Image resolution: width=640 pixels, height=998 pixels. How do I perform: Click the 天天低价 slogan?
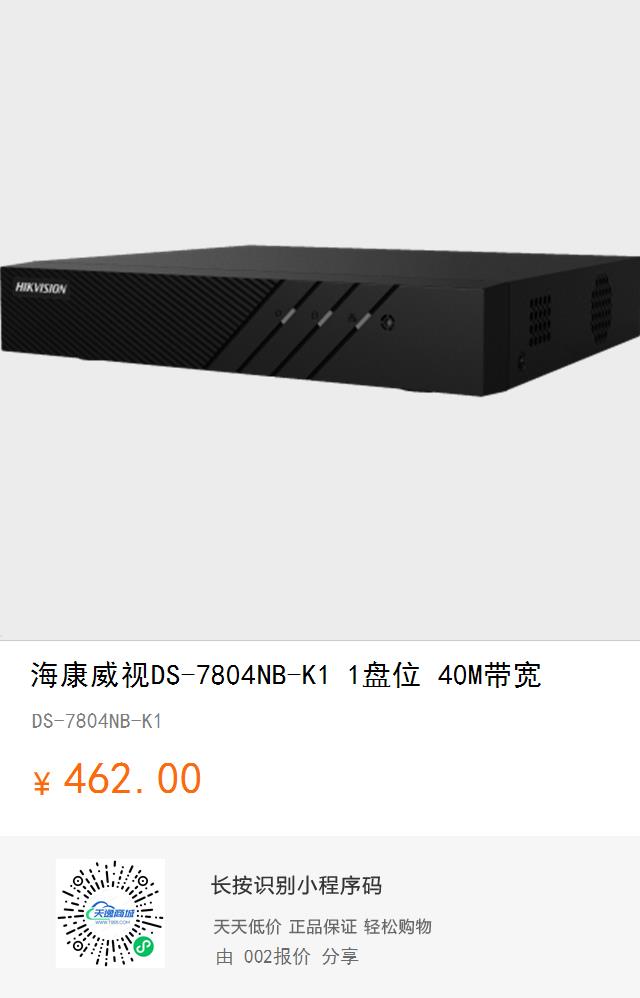coord(247,927)
